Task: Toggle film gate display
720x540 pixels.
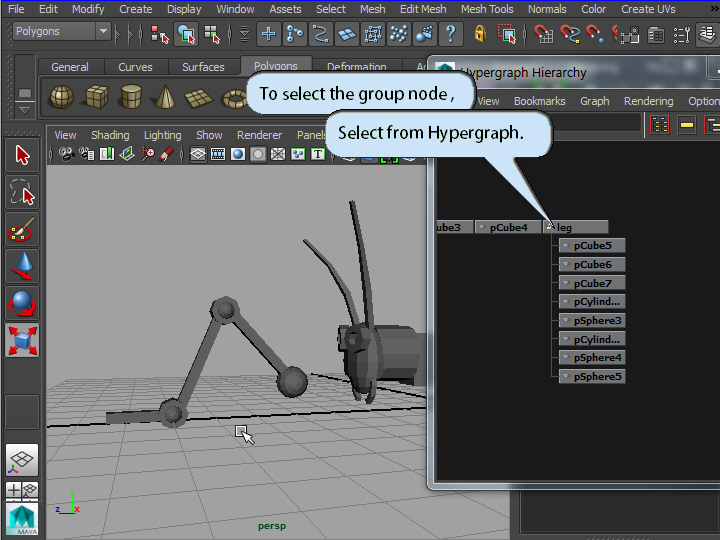Action: pos(218,154)
